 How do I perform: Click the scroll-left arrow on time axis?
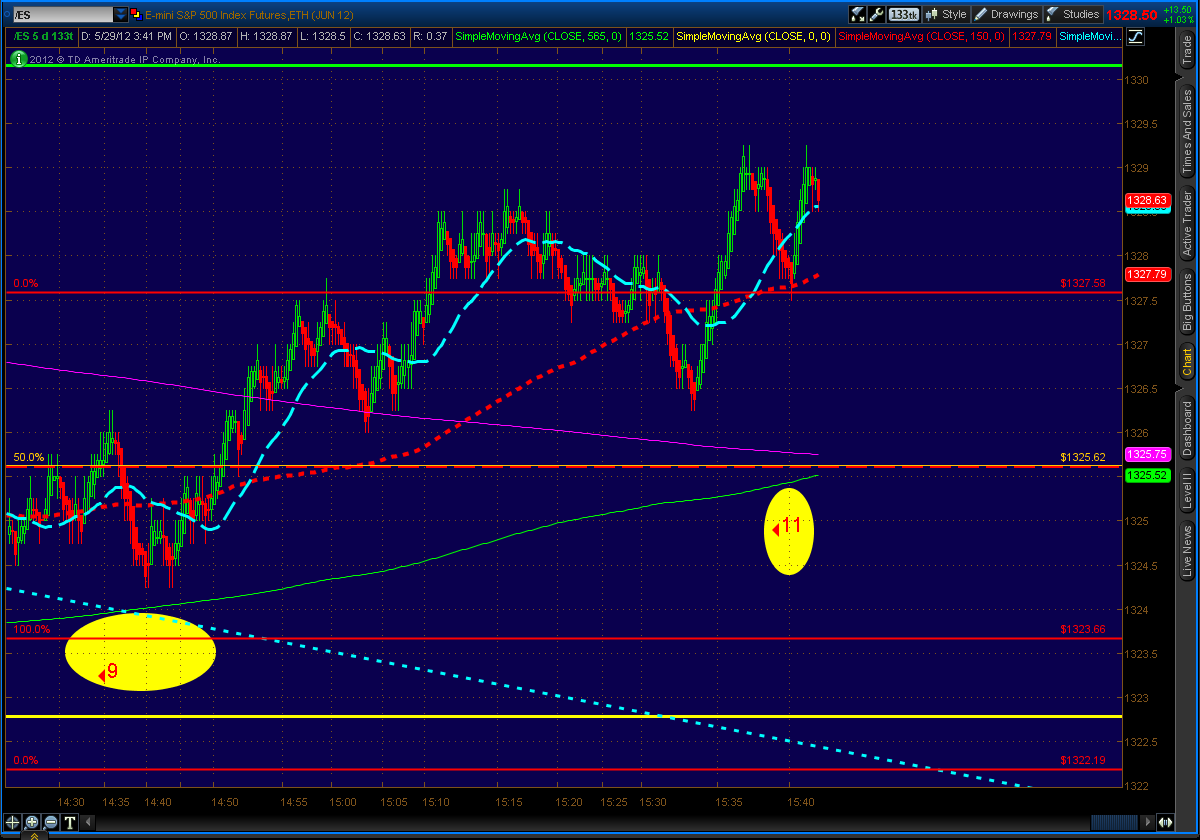pyautogui.click(x=88, y=822)
